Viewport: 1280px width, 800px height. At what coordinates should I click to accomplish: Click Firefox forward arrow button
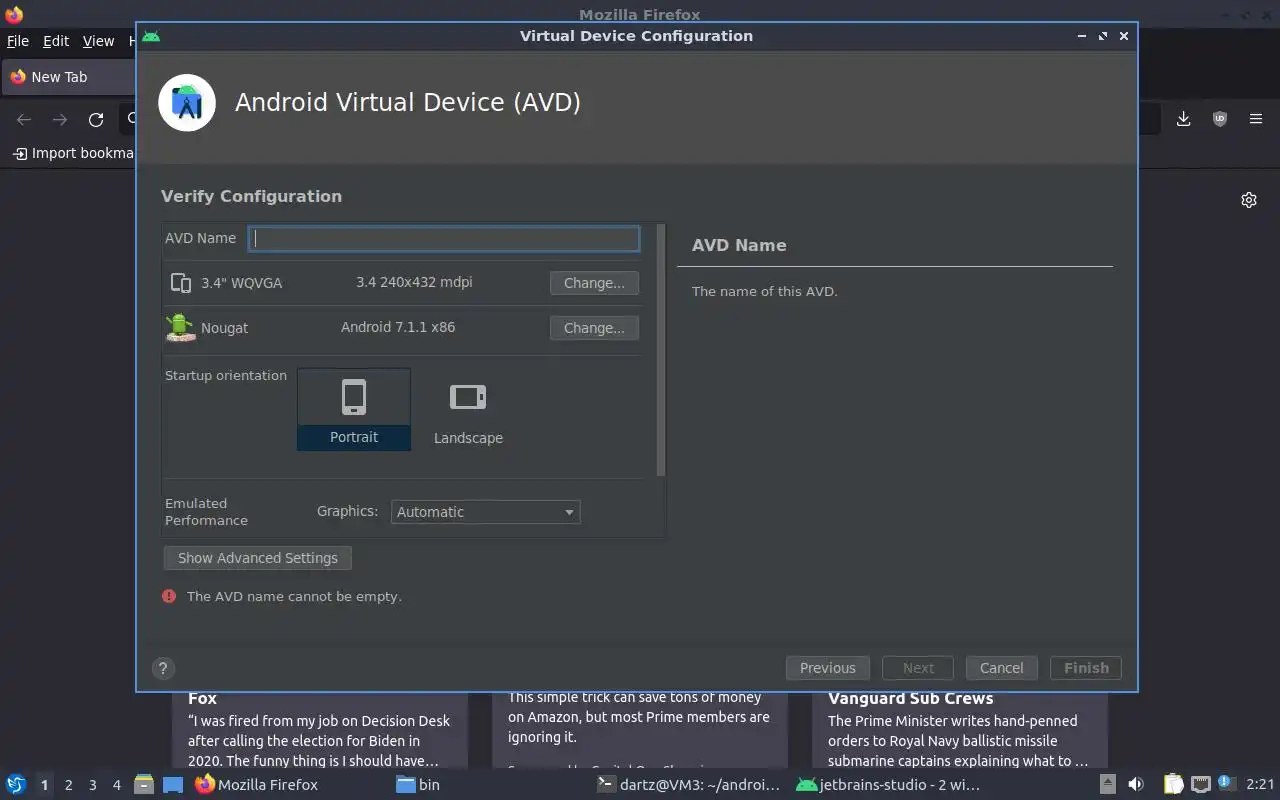[x=60, y=119]
